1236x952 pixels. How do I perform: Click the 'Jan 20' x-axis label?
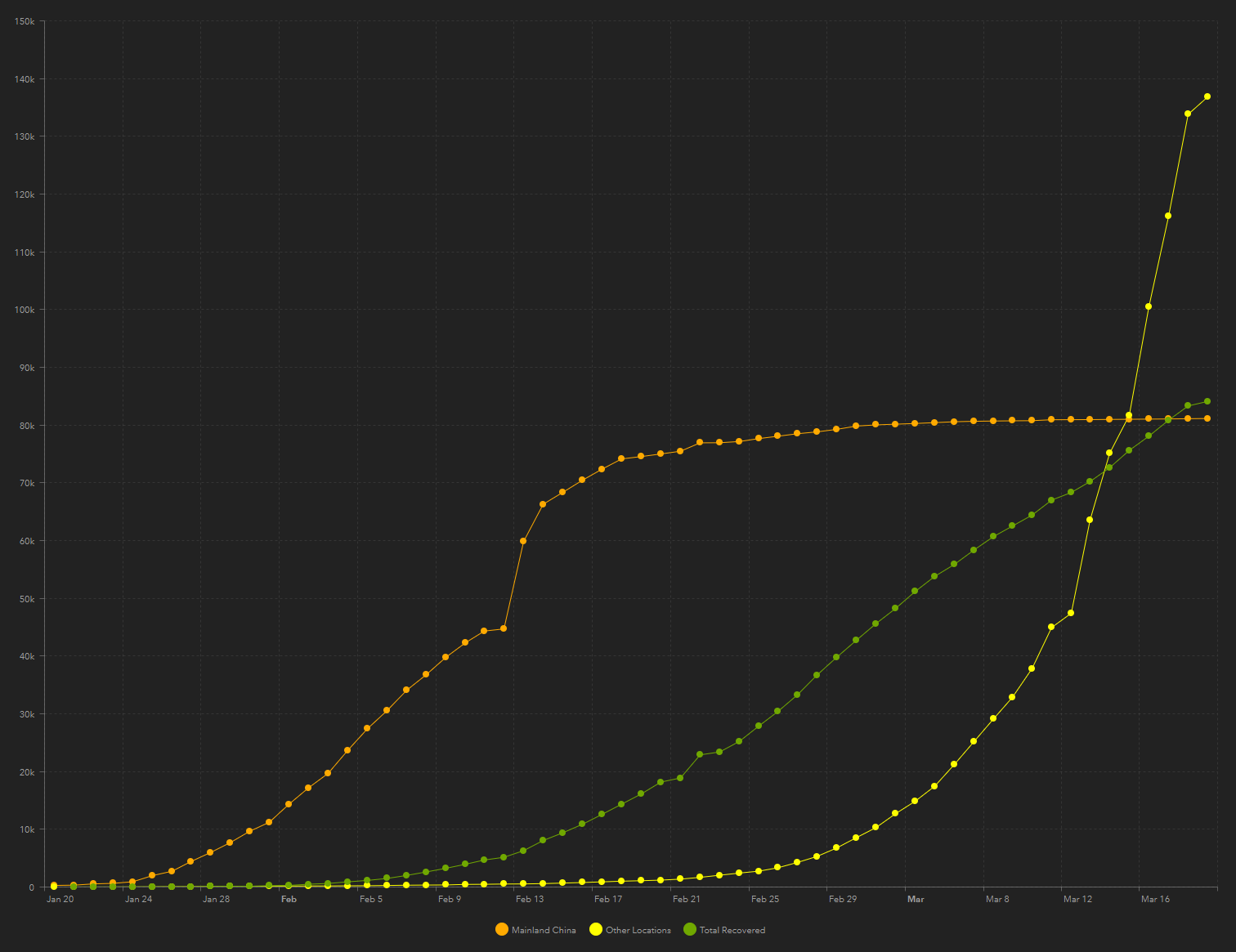pos(60,899)
